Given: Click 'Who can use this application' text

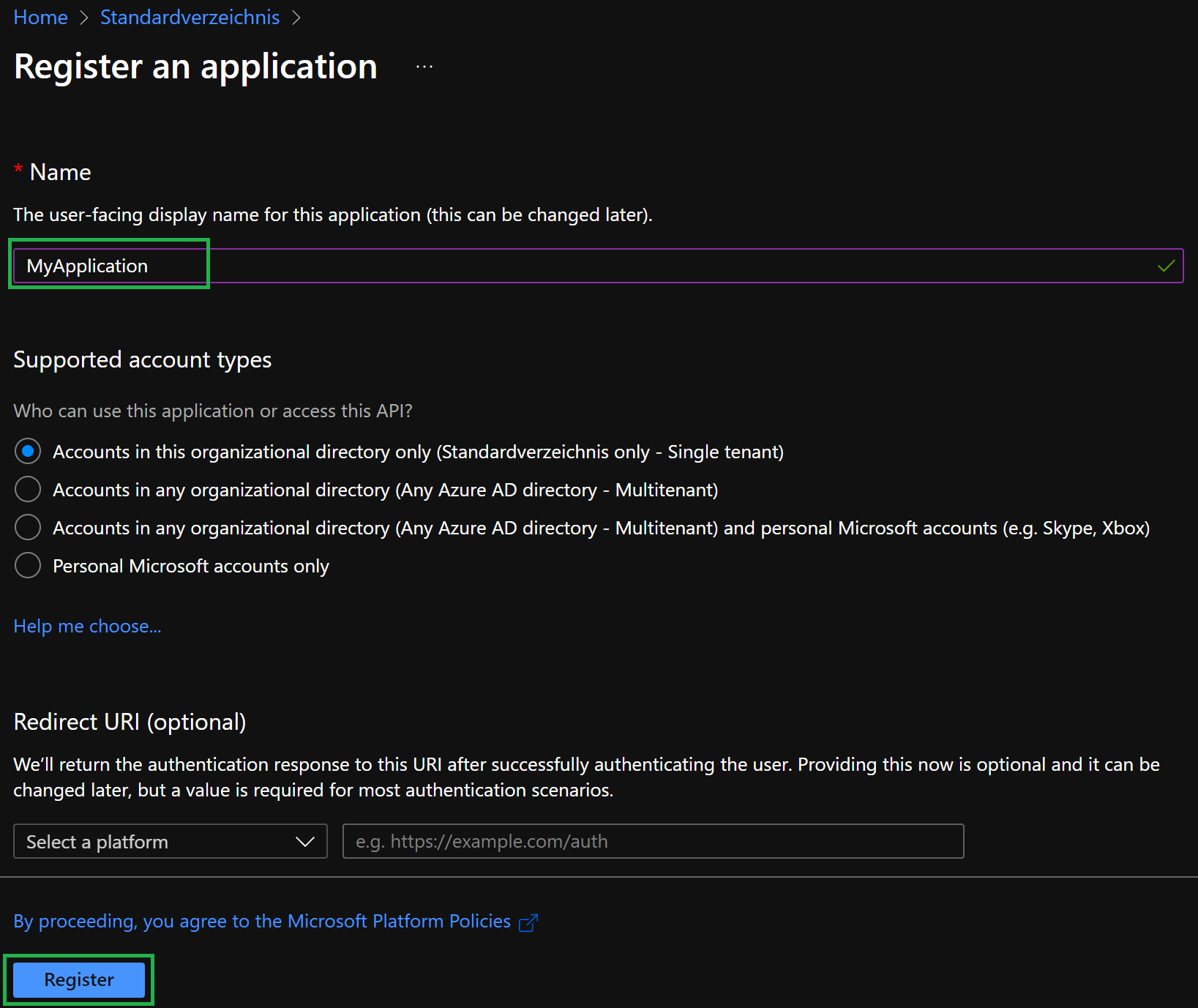Looking at the screenshot, I should pyautogui.click(x=213, y=411).
